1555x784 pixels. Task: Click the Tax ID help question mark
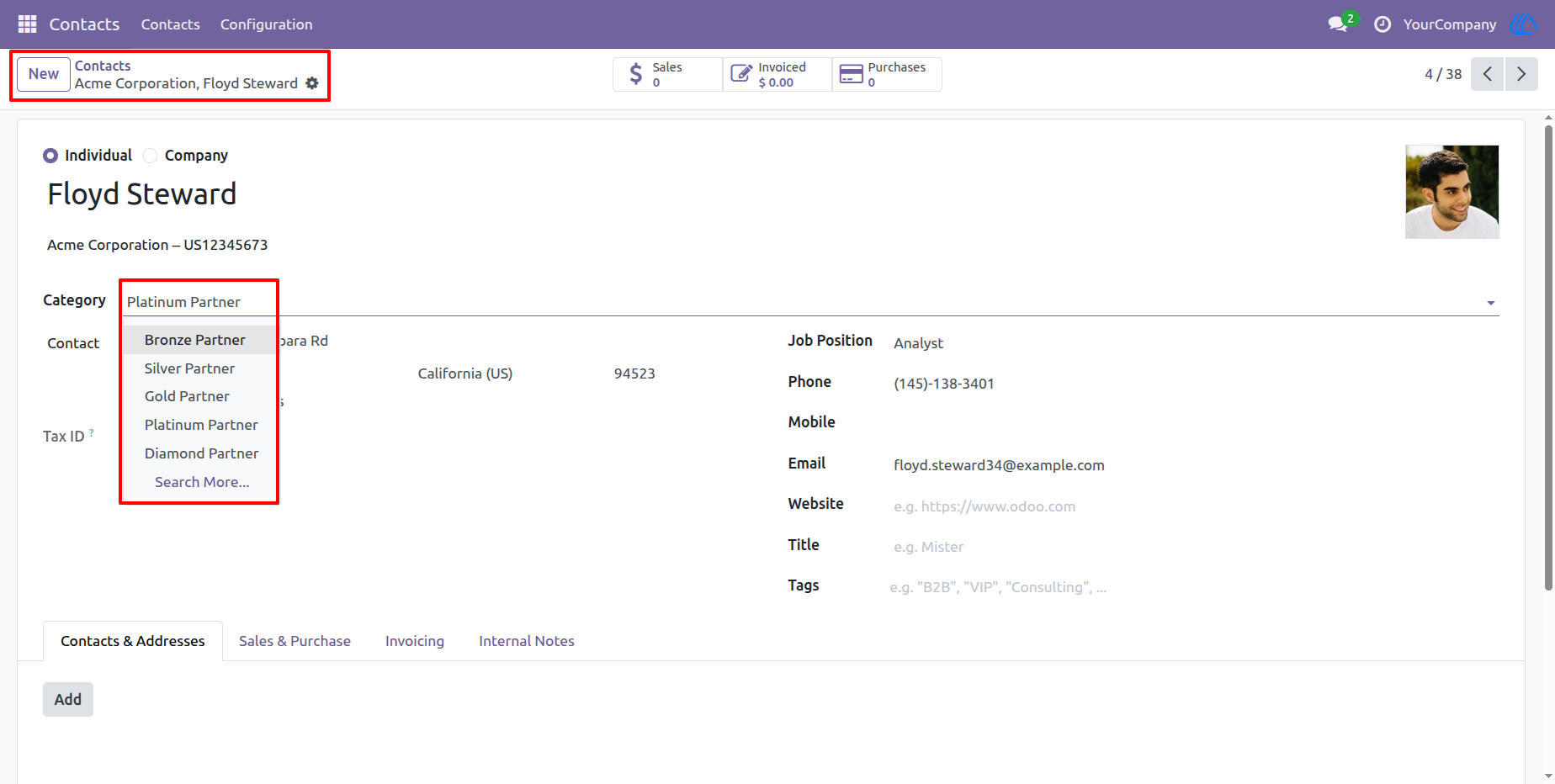92,432
